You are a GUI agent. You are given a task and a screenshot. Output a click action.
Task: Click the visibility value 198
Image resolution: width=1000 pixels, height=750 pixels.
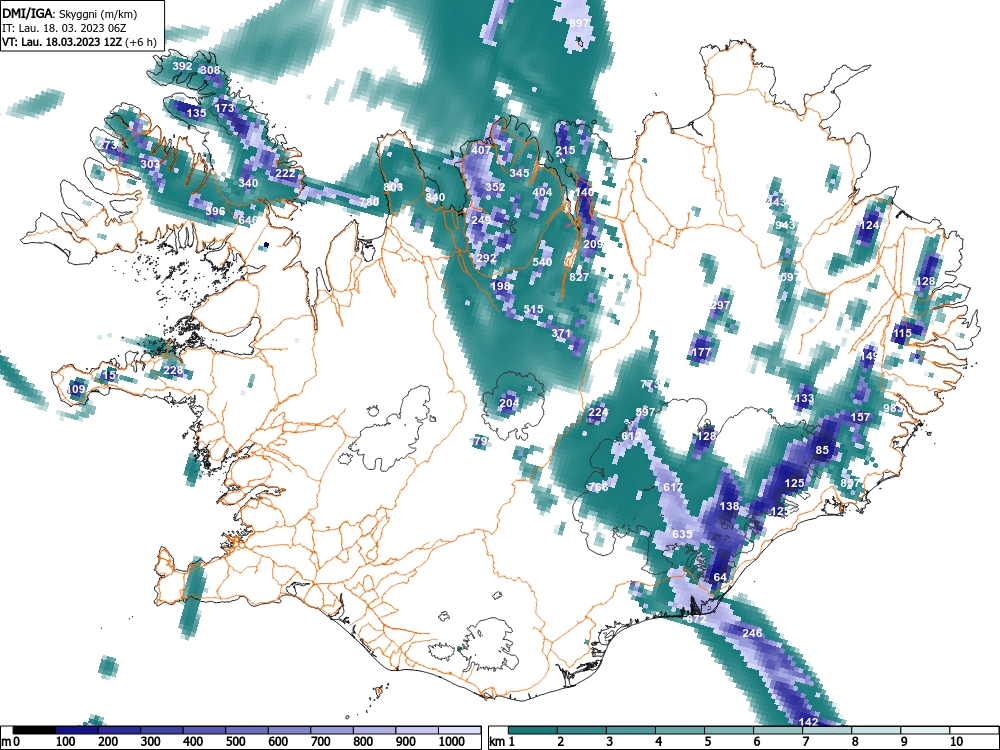click(x=500, y=286)
